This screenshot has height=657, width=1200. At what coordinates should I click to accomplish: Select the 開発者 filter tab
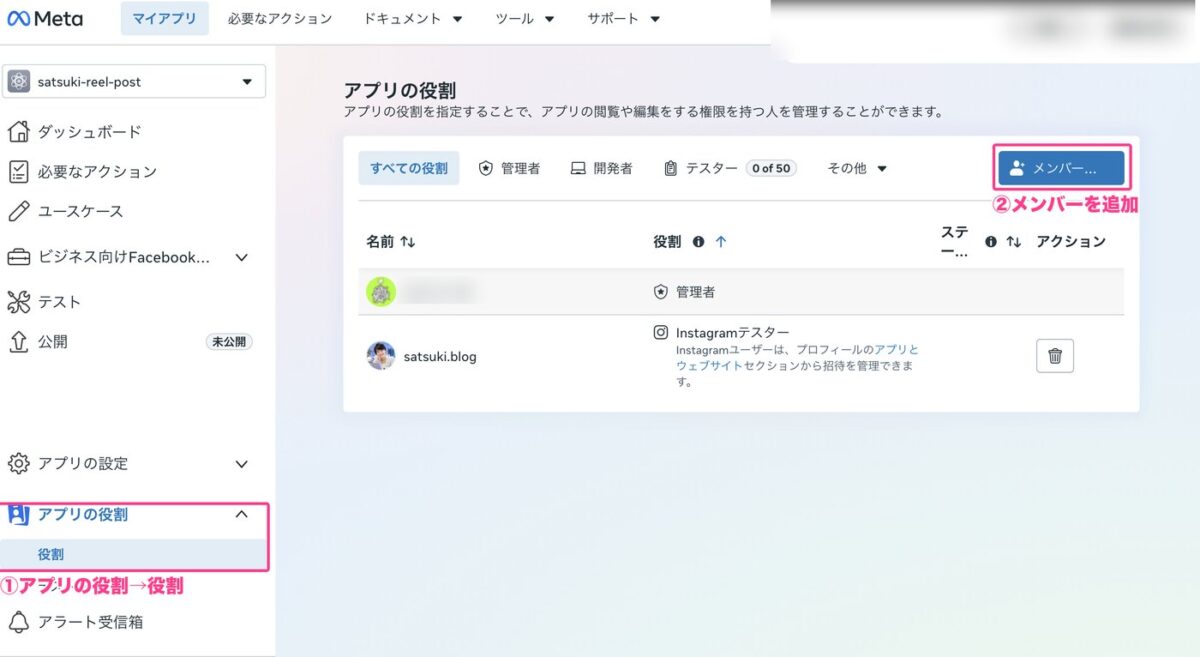click(x=601, y=168)
